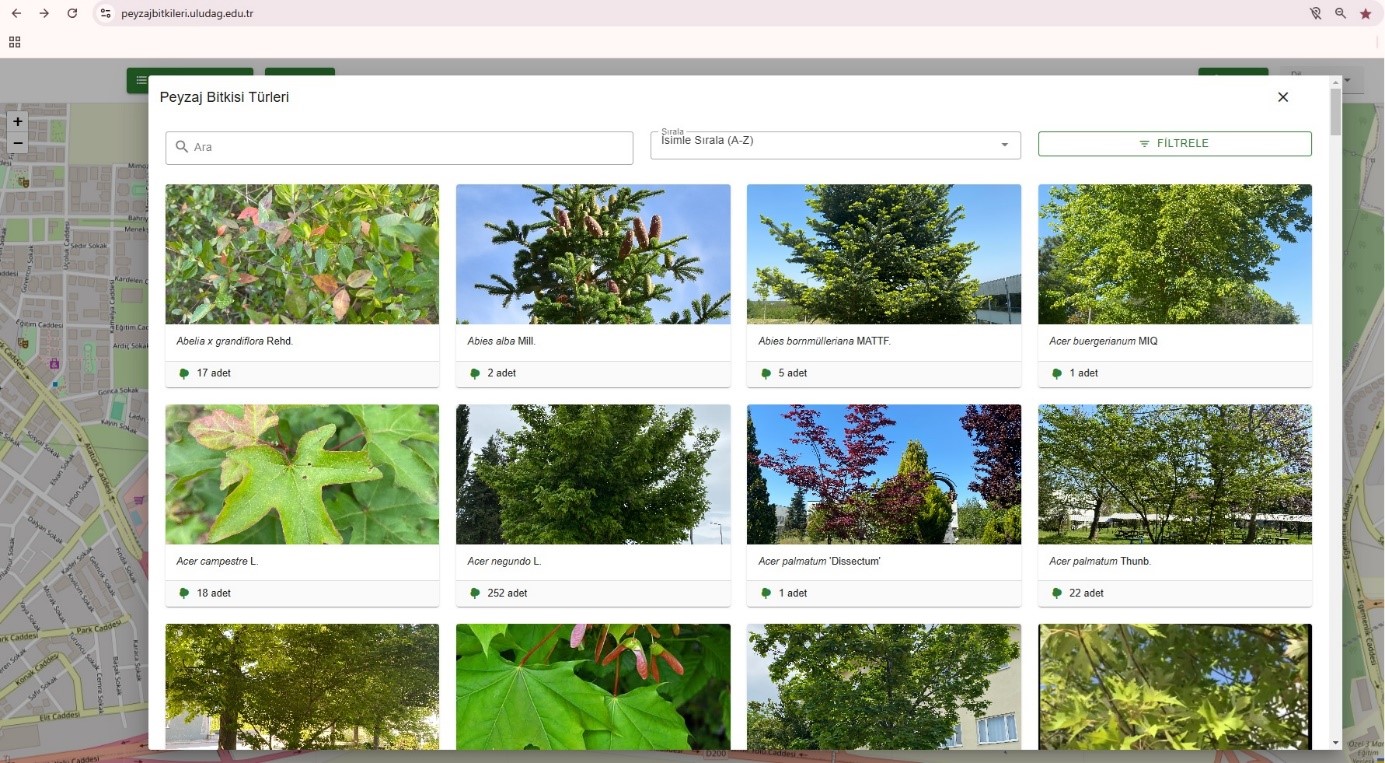Open the Abies bornmülleriana photo

[x=884, y=254]
